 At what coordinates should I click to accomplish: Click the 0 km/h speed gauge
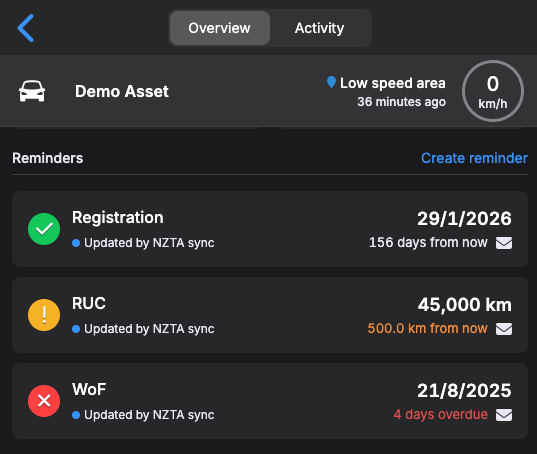(x=492, y=91)
